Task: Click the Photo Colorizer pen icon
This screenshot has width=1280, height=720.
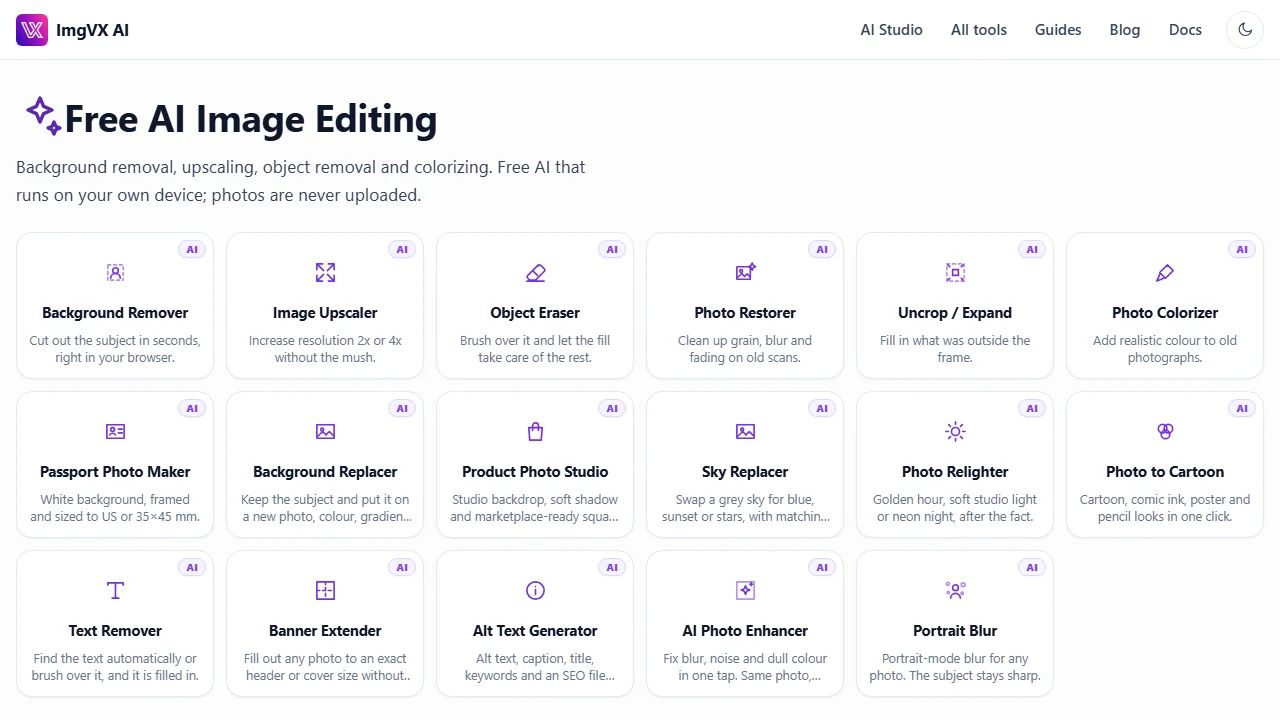Action: (x=1165, y=273)
